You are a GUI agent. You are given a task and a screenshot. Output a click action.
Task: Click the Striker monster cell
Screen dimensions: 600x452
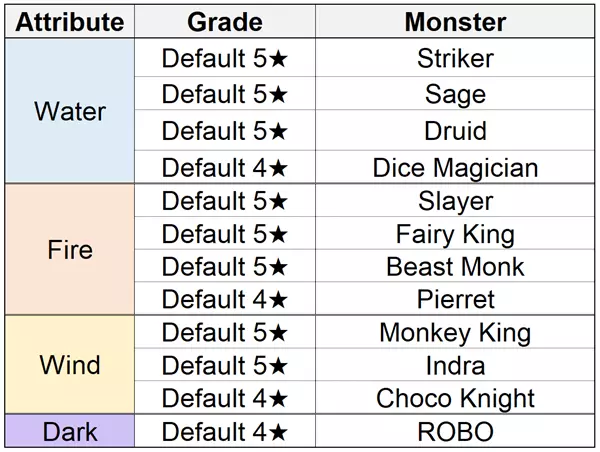(x=455, y=58)
